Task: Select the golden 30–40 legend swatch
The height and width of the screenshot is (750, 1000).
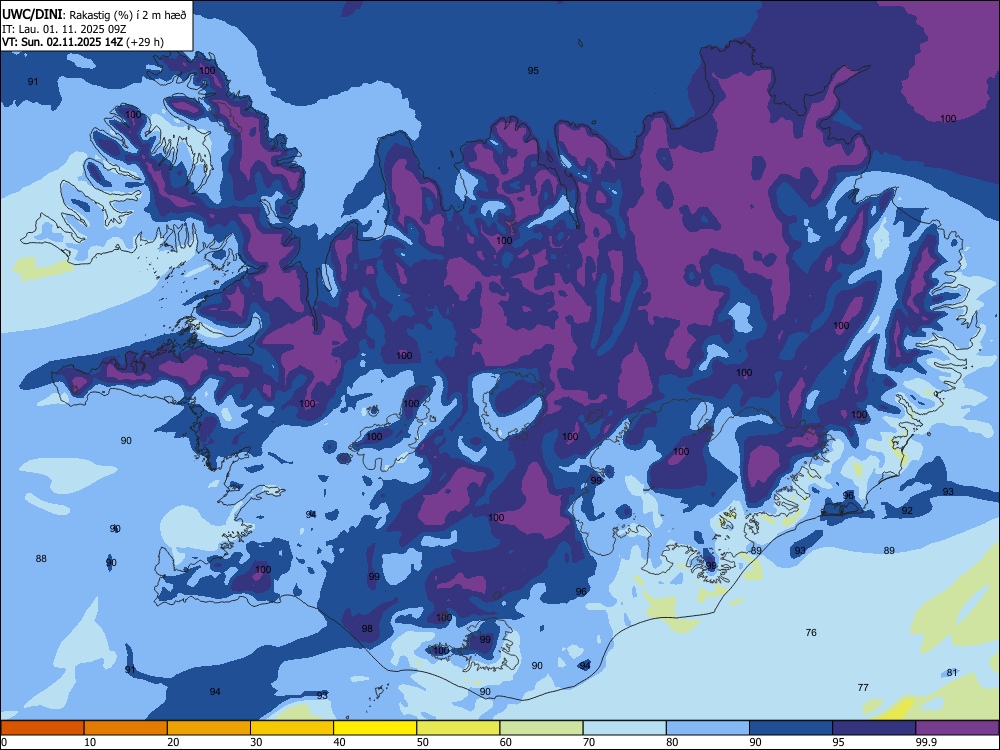Action: point(292,728)
